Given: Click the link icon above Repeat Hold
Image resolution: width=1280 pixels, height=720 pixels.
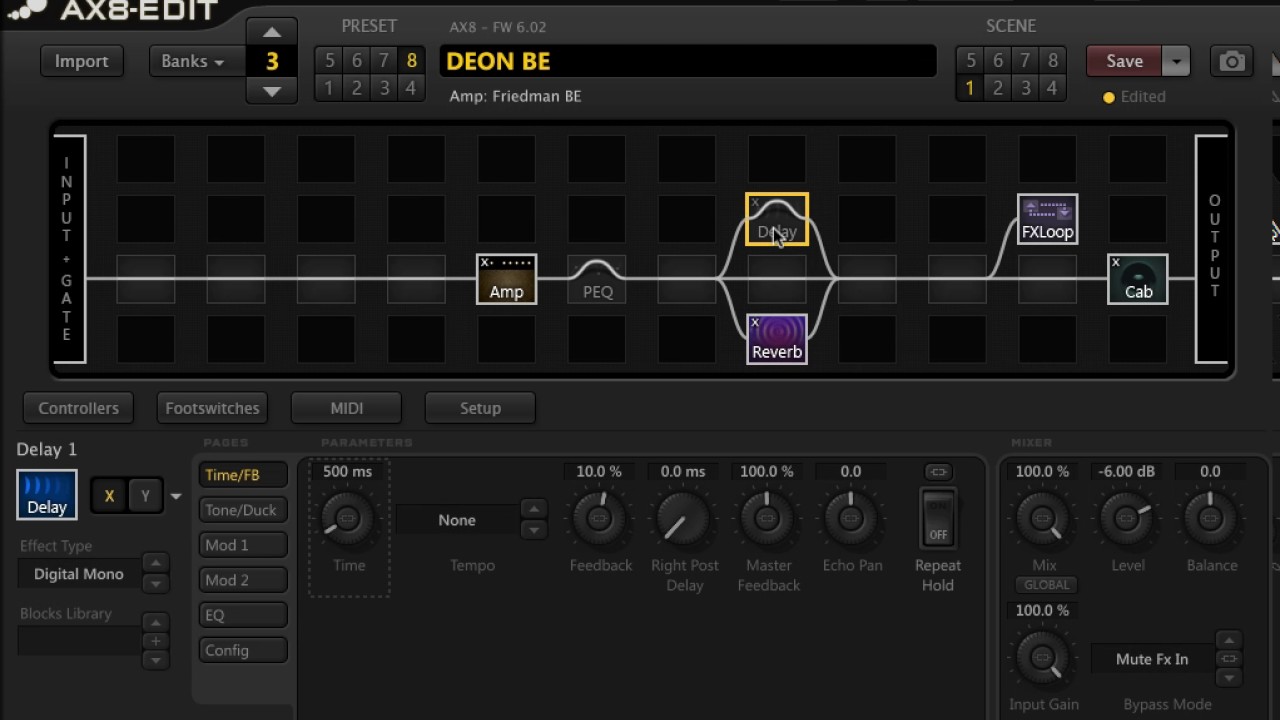Looking at the screenshot, I should 937,471.
